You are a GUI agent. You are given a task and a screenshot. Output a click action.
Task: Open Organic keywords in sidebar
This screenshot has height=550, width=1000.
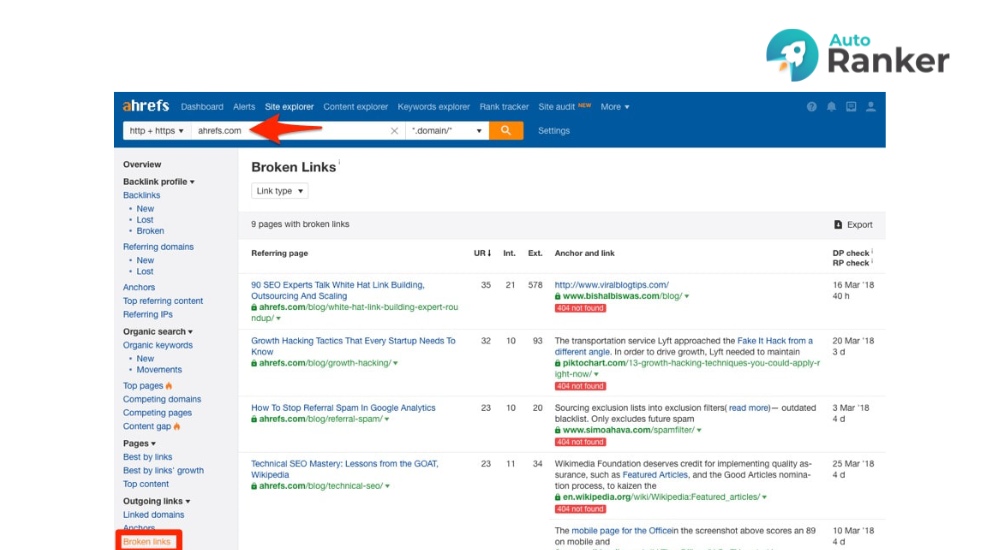coord(158,345)
